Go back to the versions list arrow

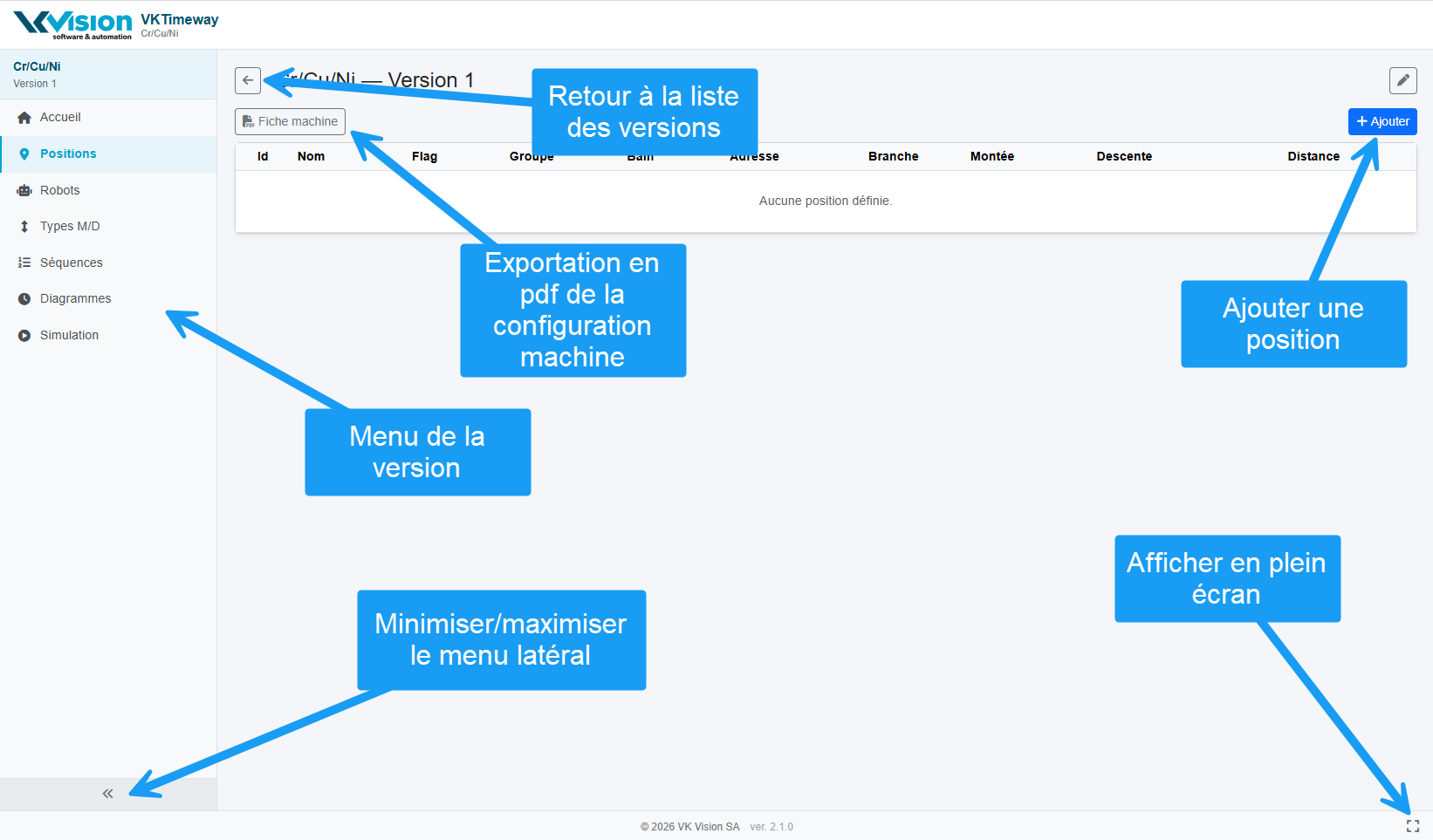point(248,80)
